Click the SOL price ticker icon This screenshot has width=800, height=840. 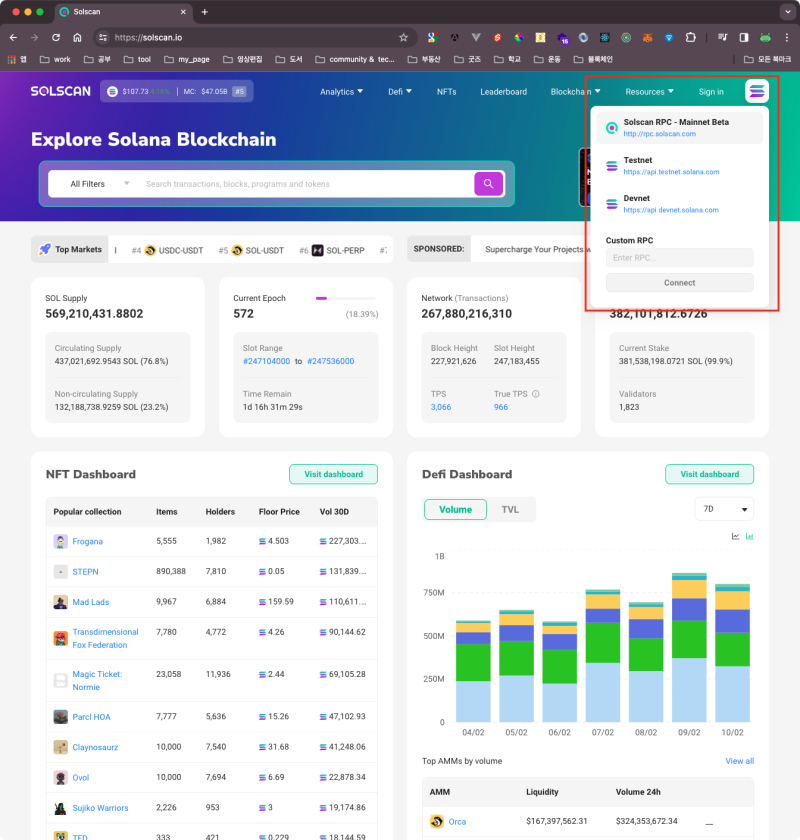pos(112,91)
